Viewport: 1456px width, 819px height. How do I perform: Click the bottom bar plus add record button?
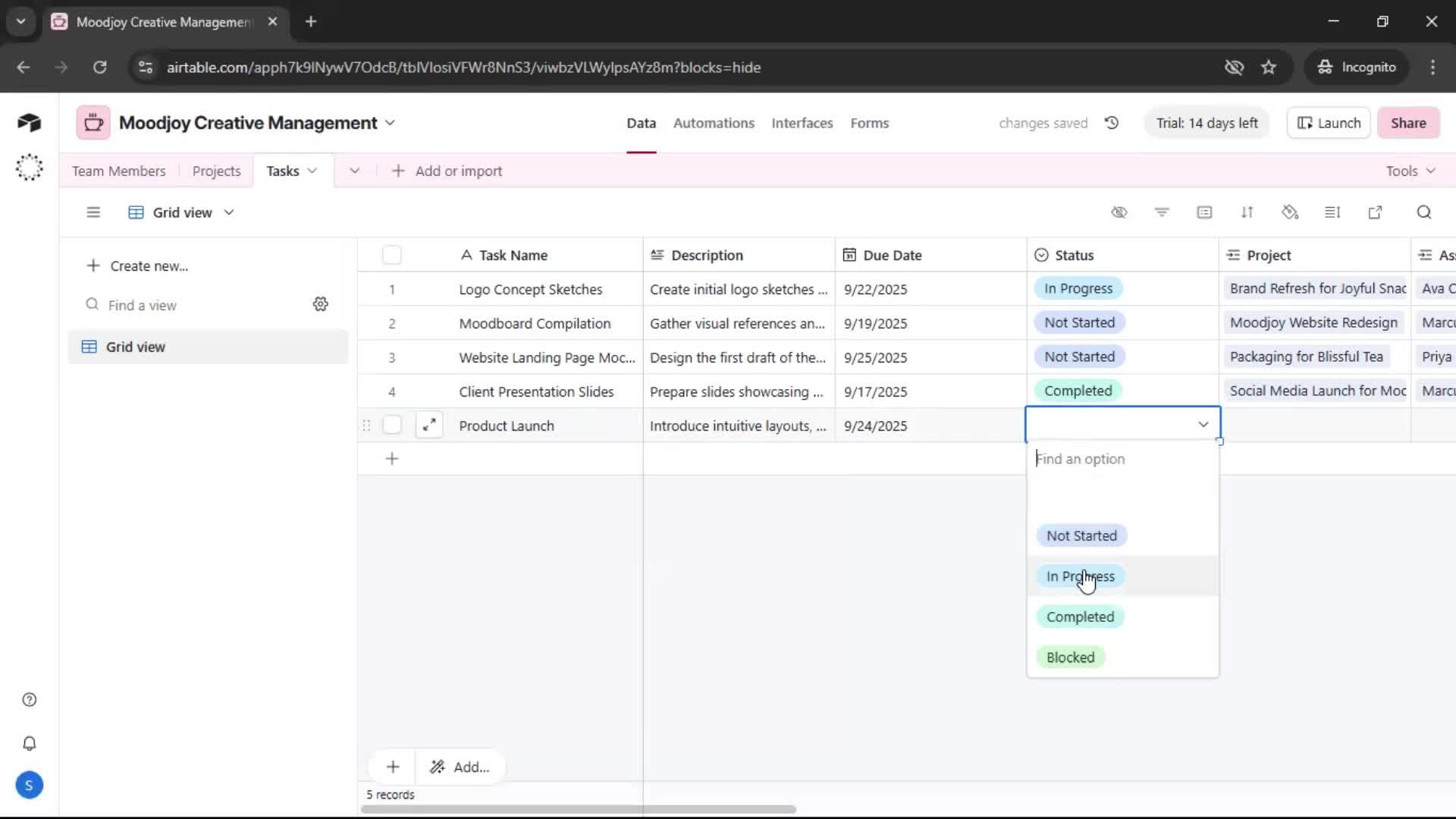click(x=393, y=767)
